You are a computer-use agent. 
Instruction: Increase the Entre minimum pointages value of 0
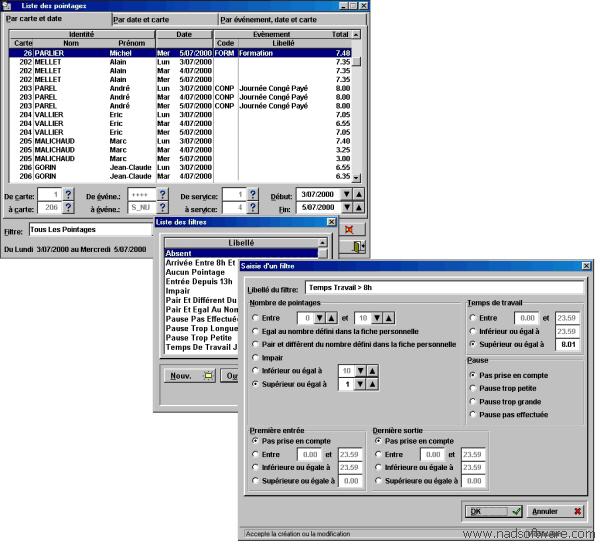tap(331, 318)
